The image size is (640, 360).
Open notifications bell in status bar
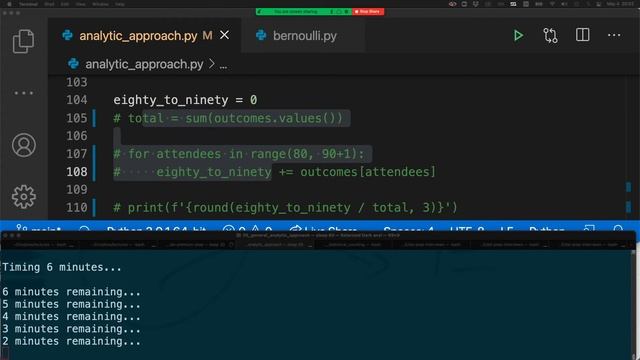pos(618,229)
